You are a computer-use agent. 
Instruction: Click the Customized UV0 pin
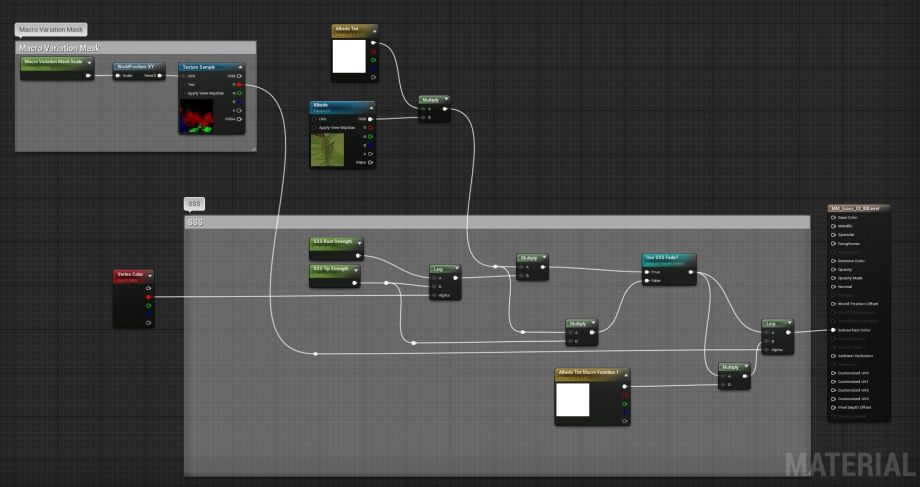[x=833, y=373]
